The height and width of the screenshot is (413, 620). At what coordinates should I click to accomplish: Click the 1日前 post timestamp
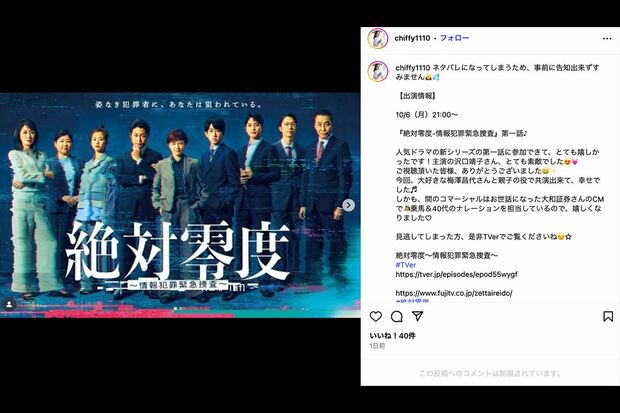pos(377,346)
